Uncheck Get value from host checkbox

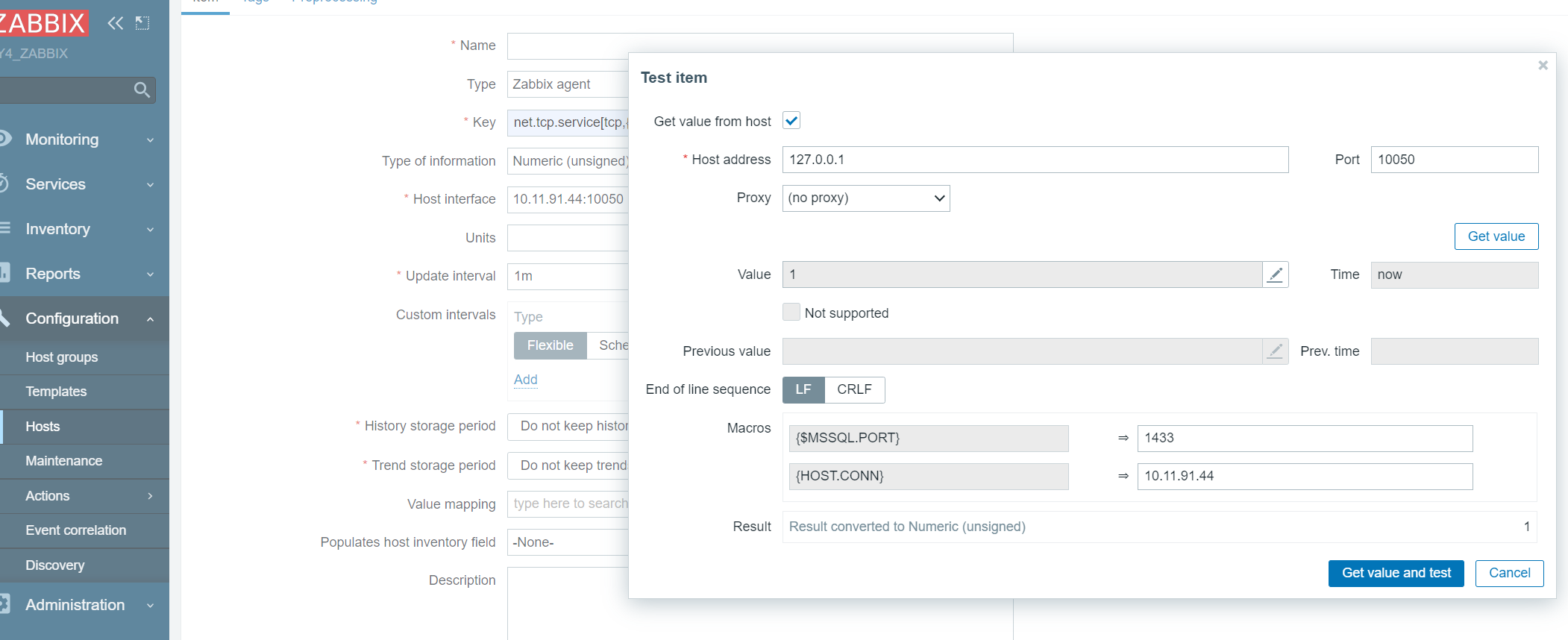(791, 121)
